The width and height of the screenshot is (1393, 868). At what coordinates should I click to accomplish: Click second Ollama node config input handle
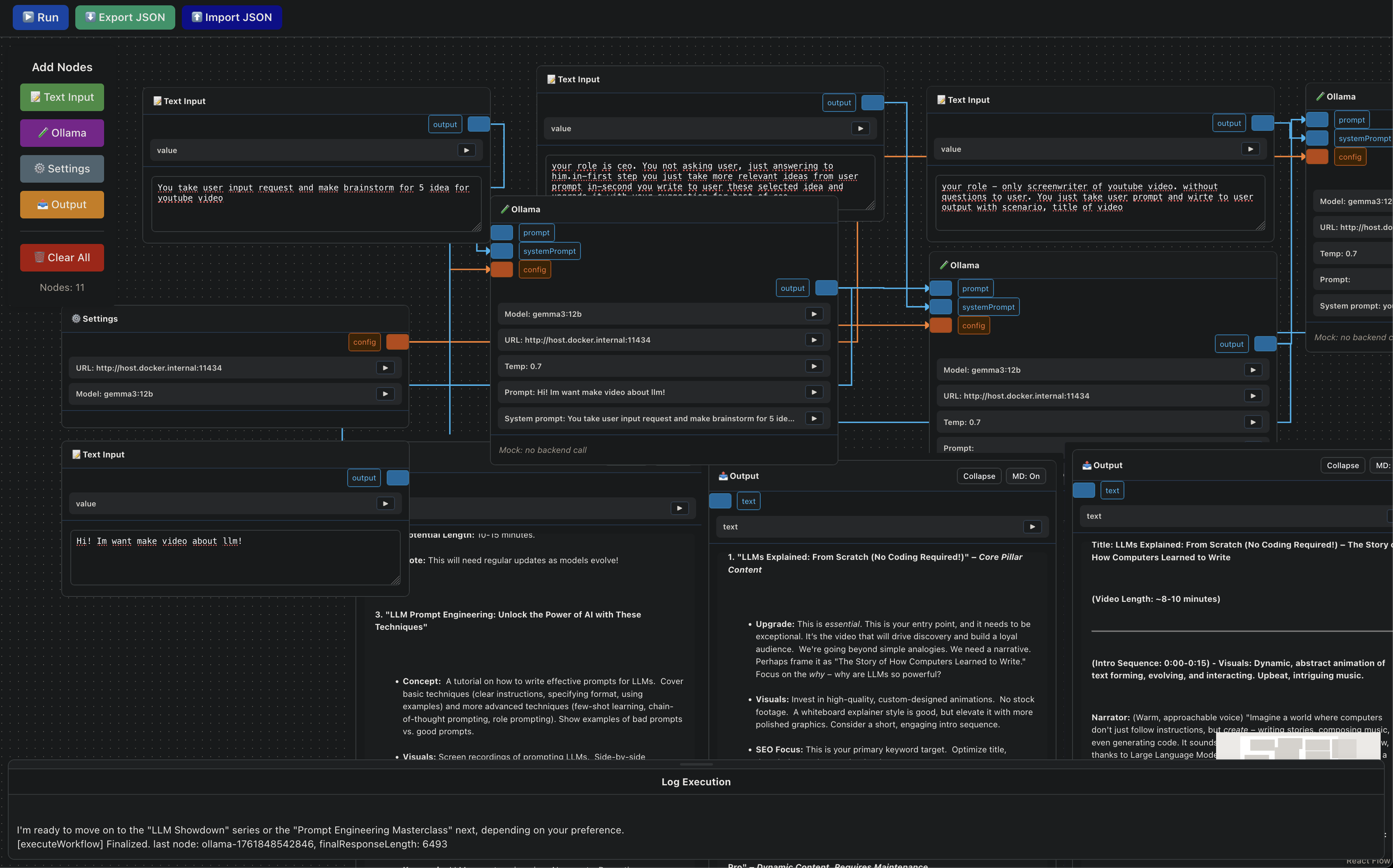[x=941, y=325]
